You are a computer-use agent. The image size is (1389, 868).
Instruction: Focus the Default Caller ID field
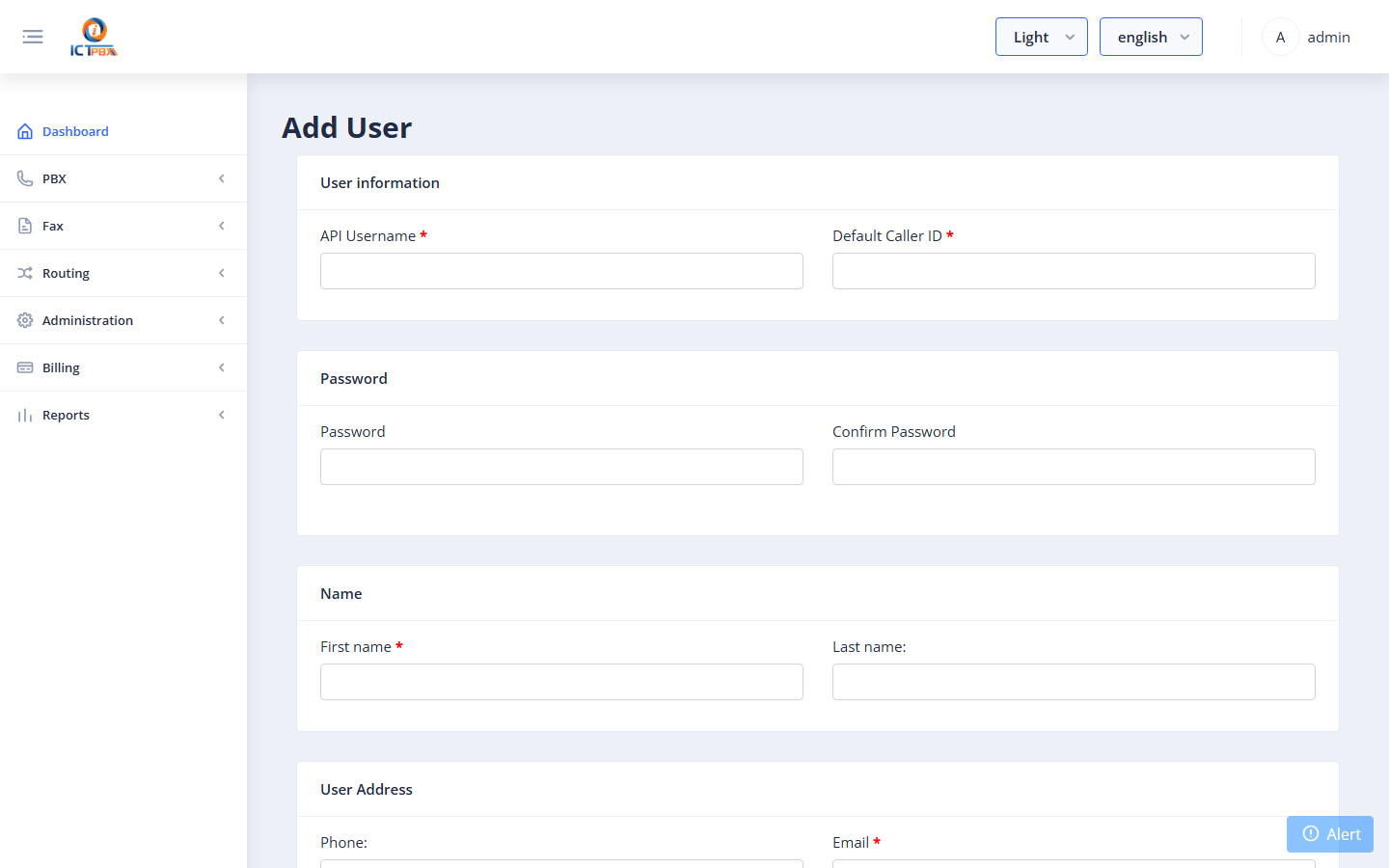[x=1074, y=271]
